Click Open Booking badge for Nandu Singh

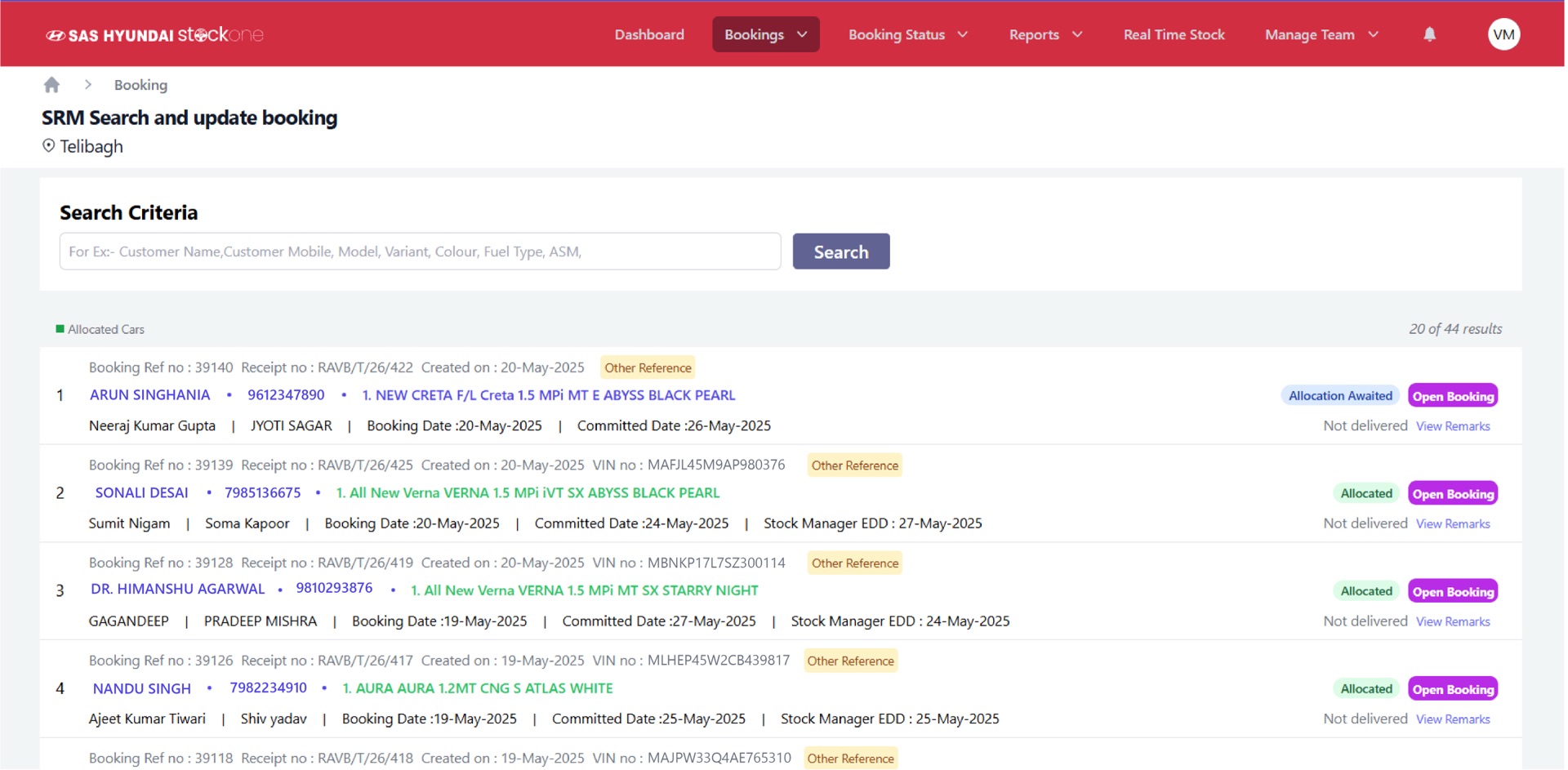pyautogui.click(x=1453, y=689)
